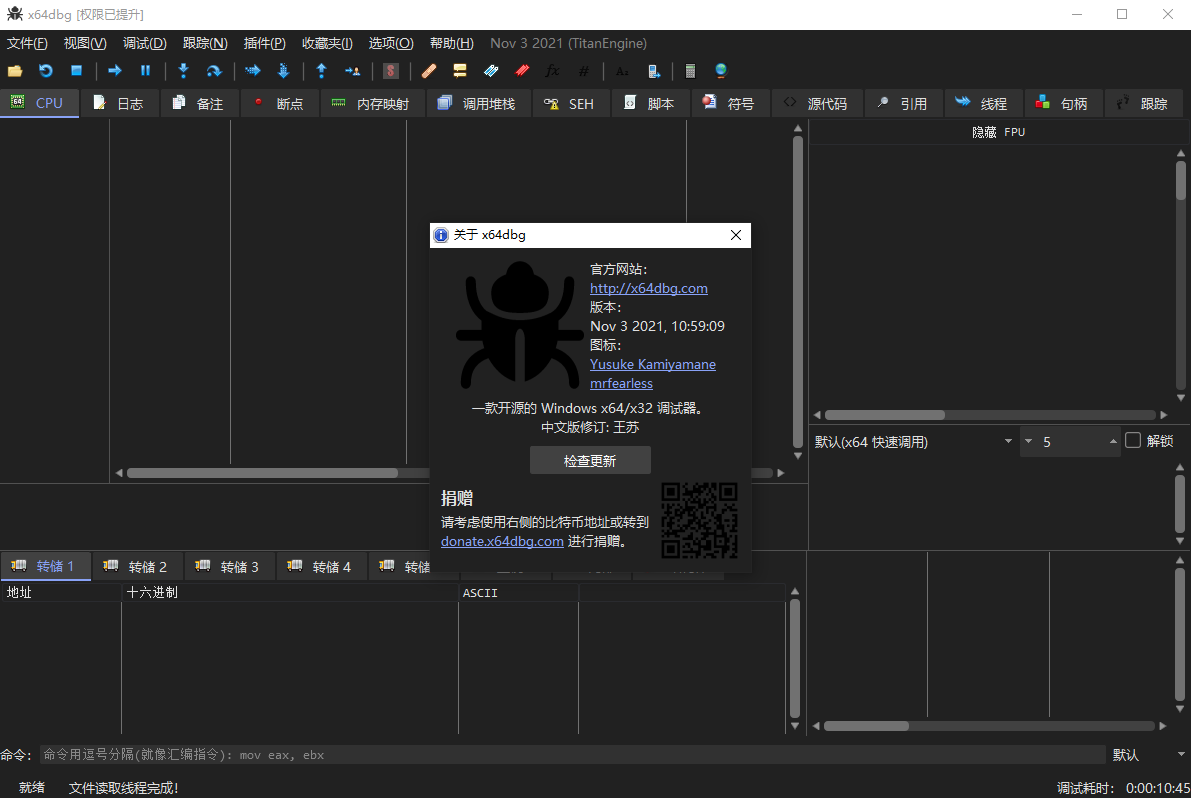Click the stack panel horizontal scrollbar thumb
This screenshot has height=798, width=1191.
coord(867,727)
